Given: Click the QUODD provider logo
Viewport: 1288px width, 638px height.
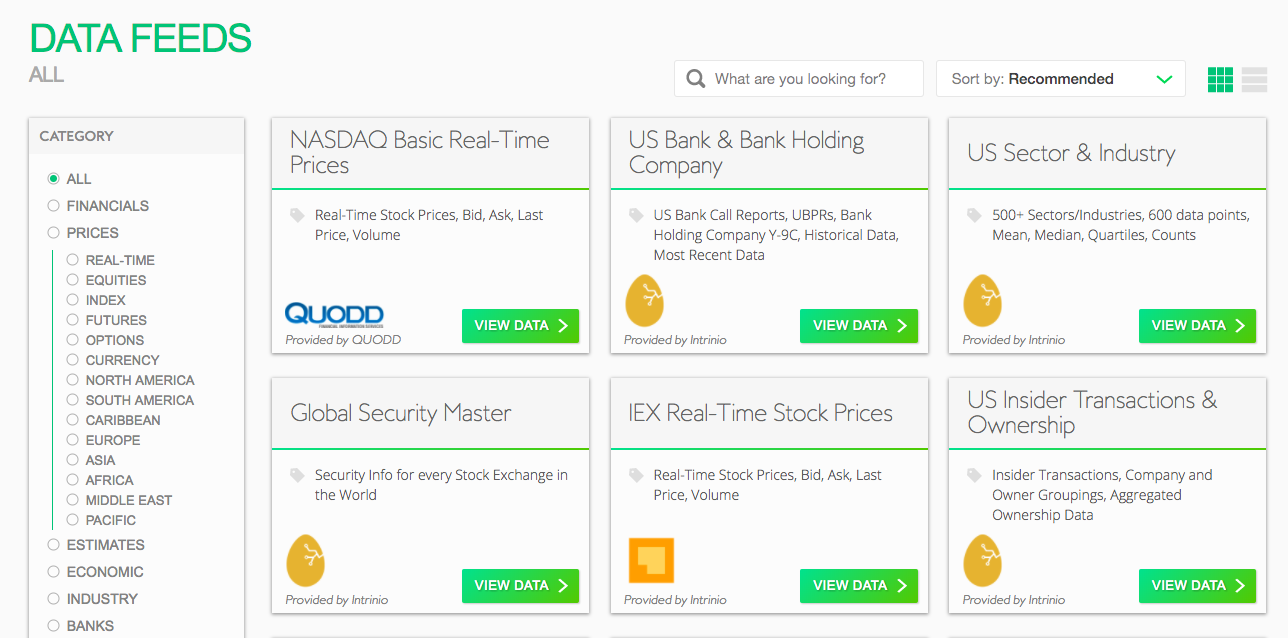Looking at the screenshot, I should click(x=334, y=314).
